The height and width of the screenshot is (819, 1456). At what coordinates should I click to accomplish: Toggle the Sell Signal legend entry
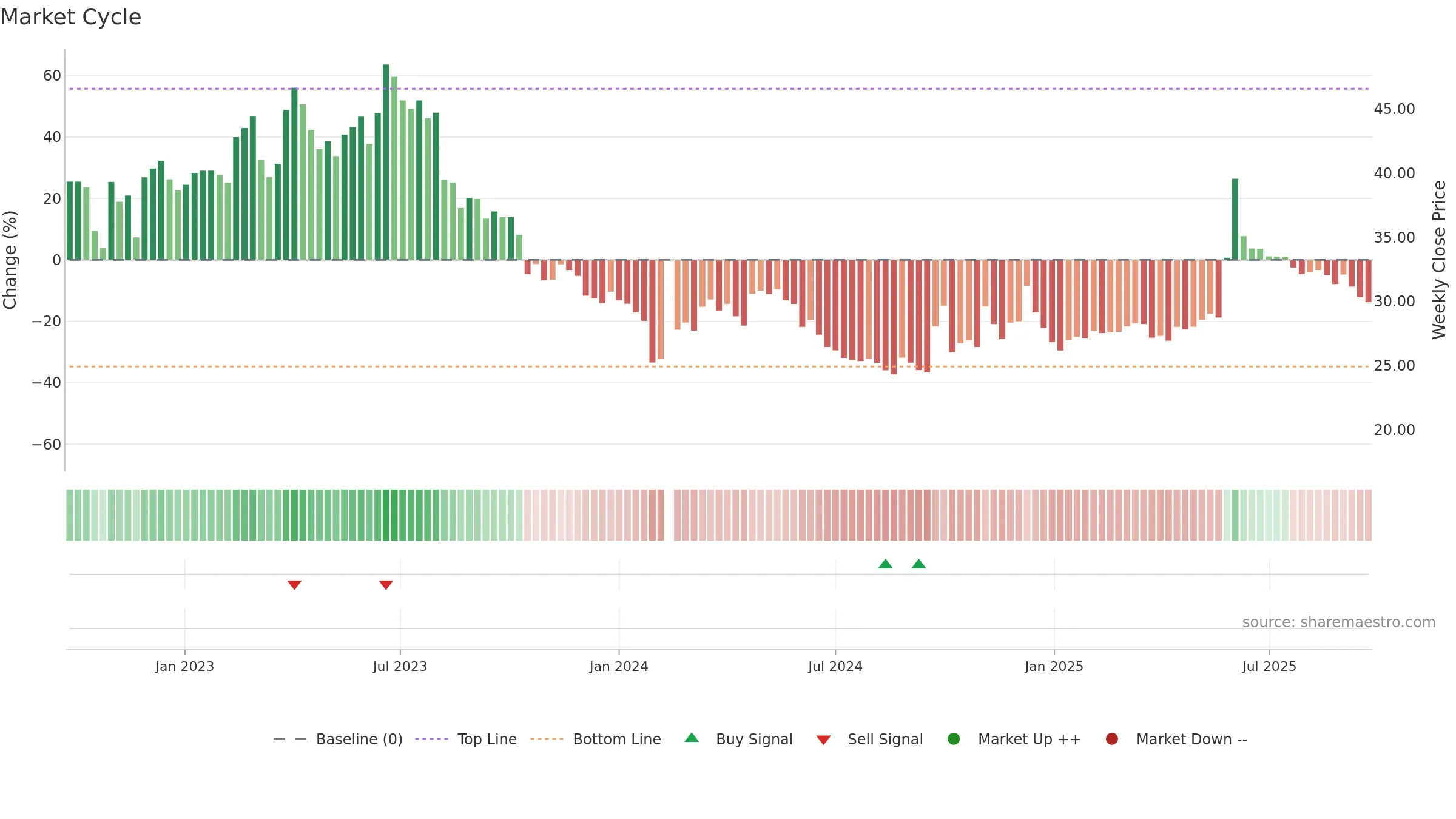(869, 739)
